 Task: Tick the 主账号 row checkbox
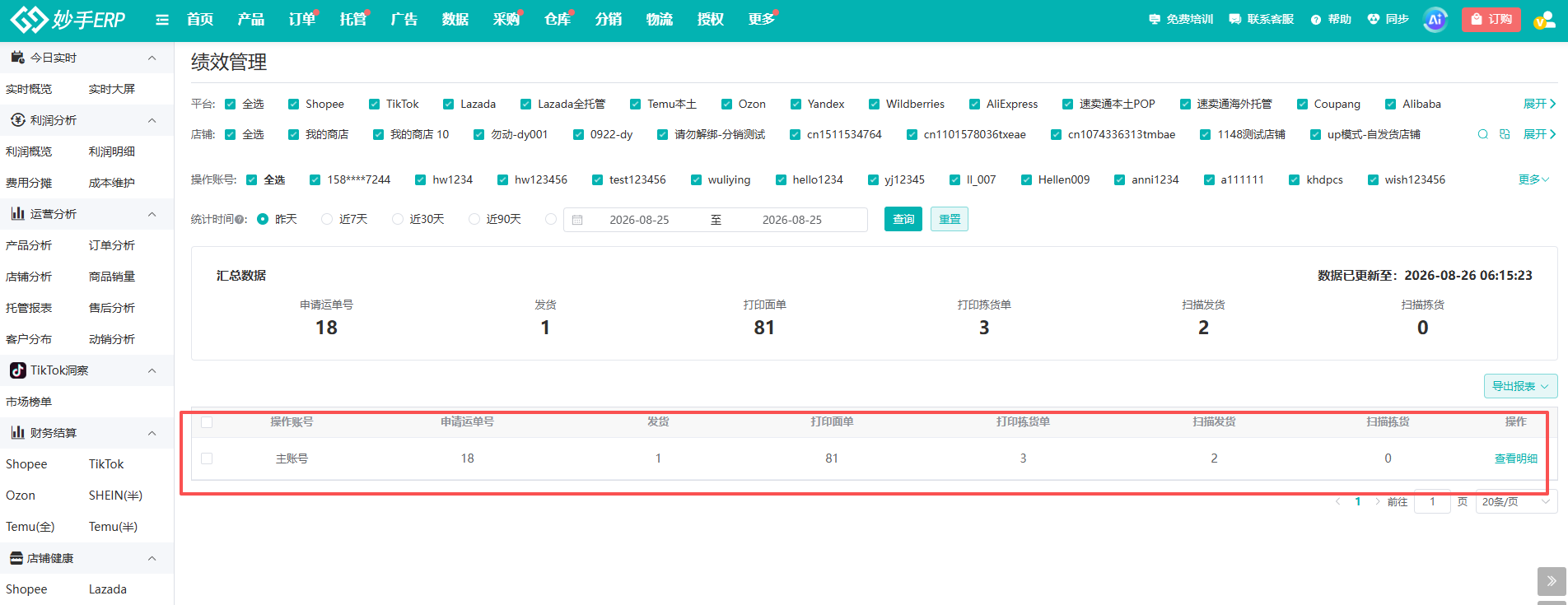point(207,458)
